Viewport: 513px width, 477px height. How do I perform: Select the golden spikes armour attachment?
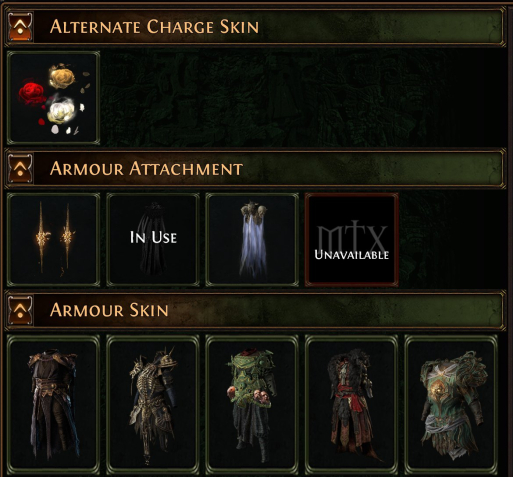click(53, 240)
